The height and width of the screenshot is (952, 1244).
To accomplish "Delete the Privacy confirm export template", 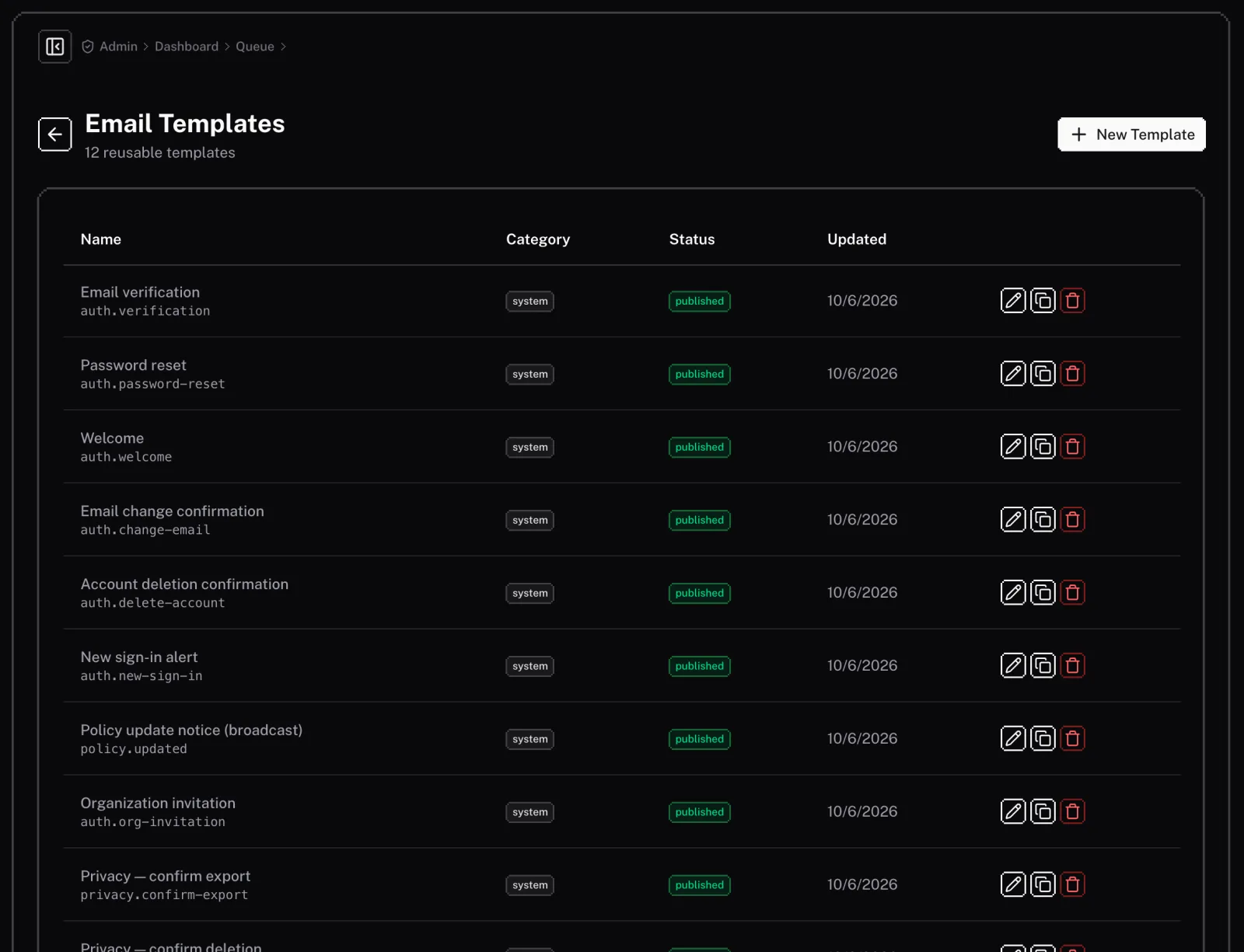I will click(x=1072, y=885).
